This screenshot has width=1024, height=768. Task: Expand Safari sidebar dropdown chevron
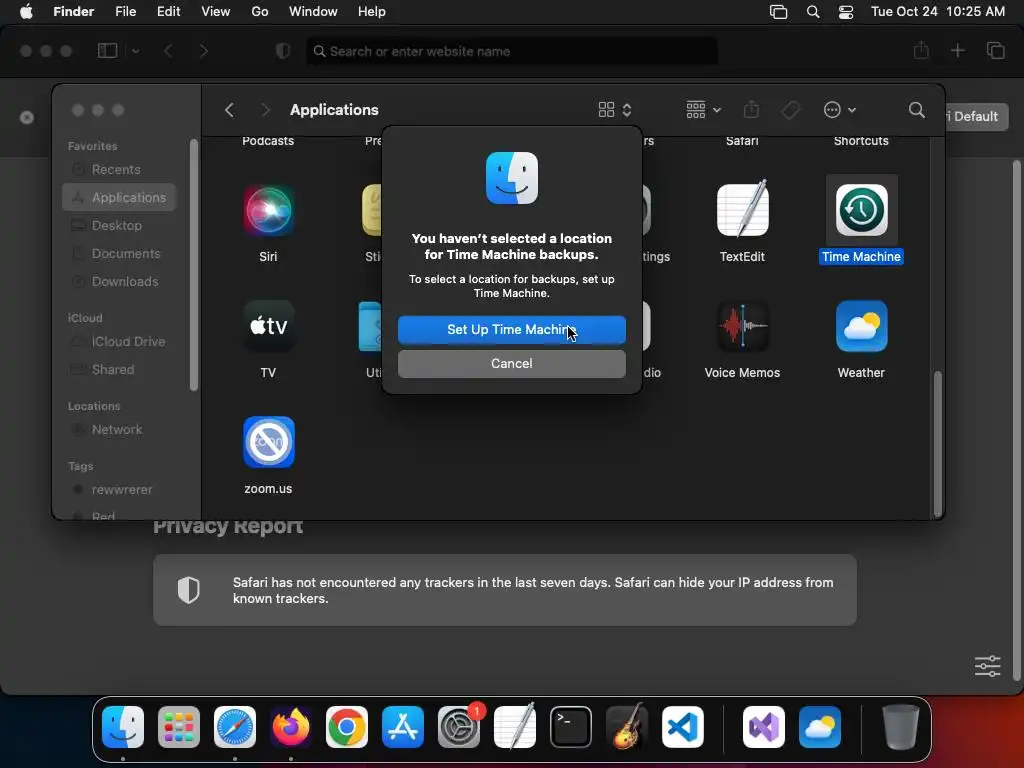click(135, 51)
